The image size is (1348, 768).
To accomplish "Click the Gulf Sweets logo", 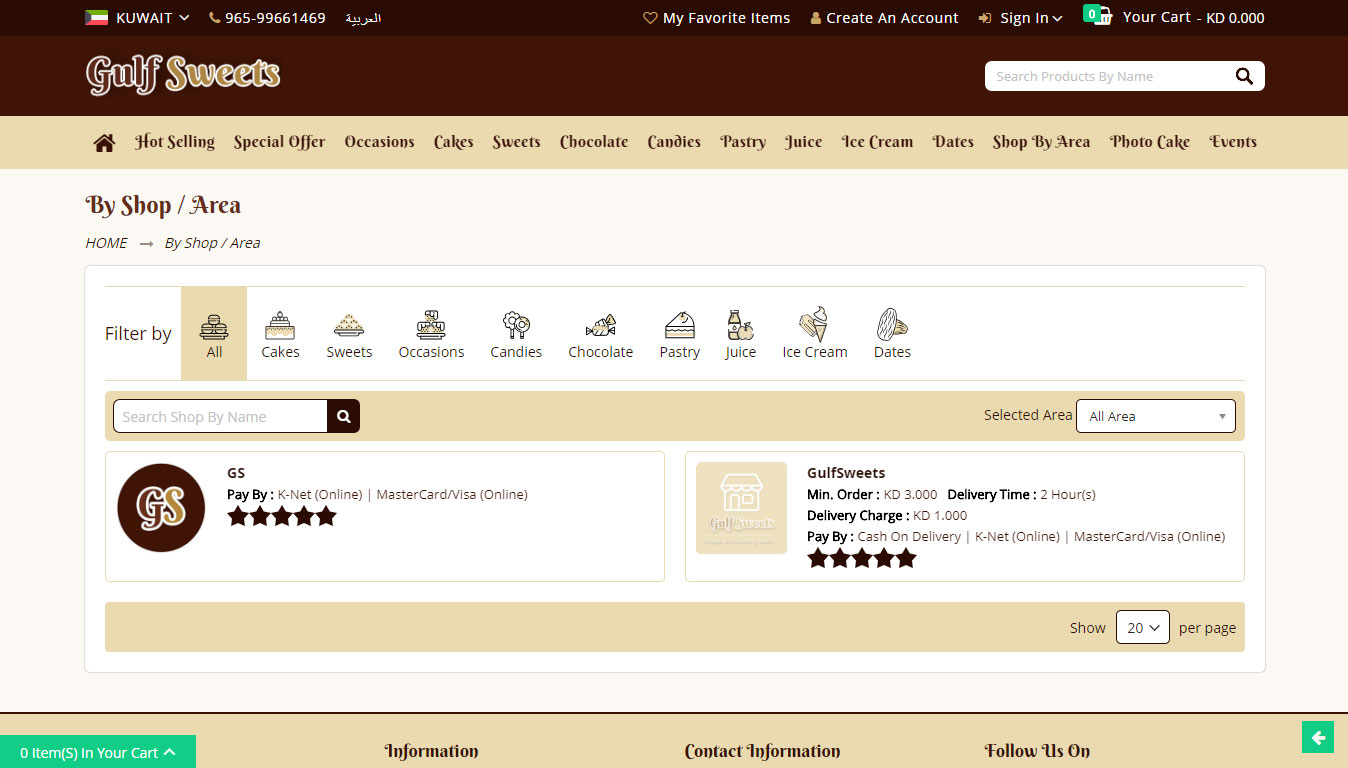I will 183,75.
